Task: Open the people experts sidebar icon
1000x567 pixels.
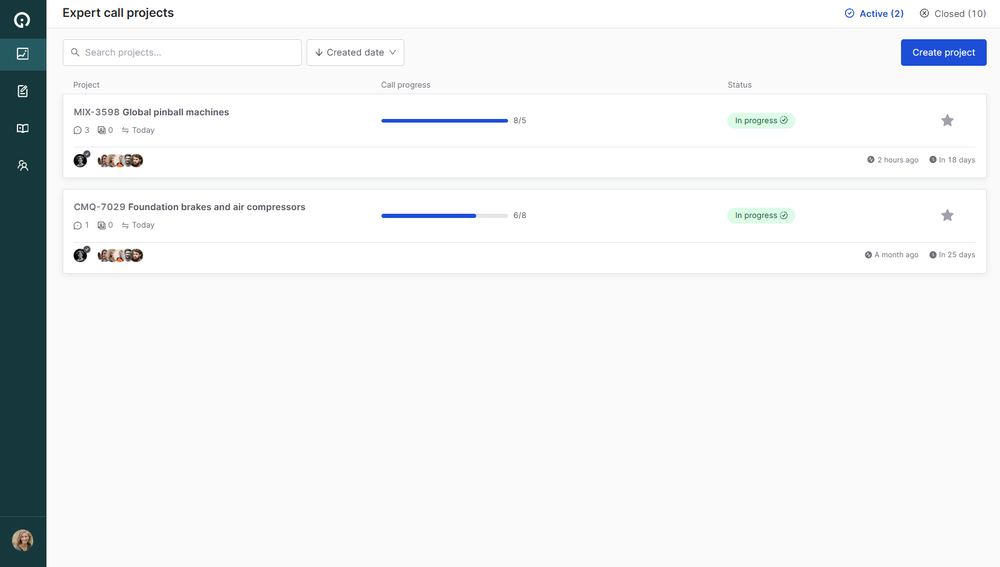Action: [22, 165]
